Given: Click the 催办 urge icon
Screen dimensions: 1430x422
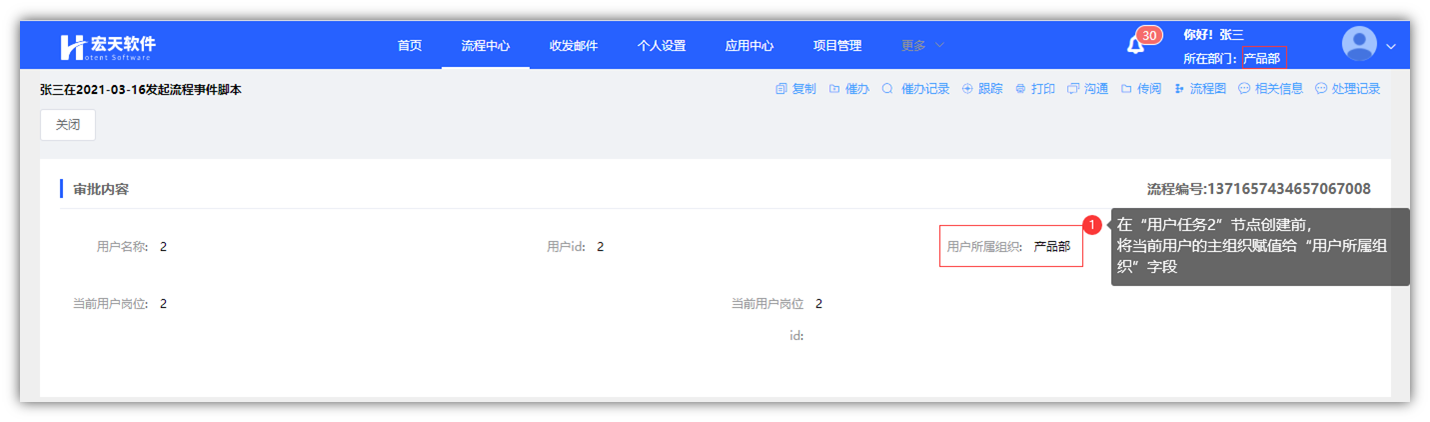Looking at the screenshot, I should point(834,89).
